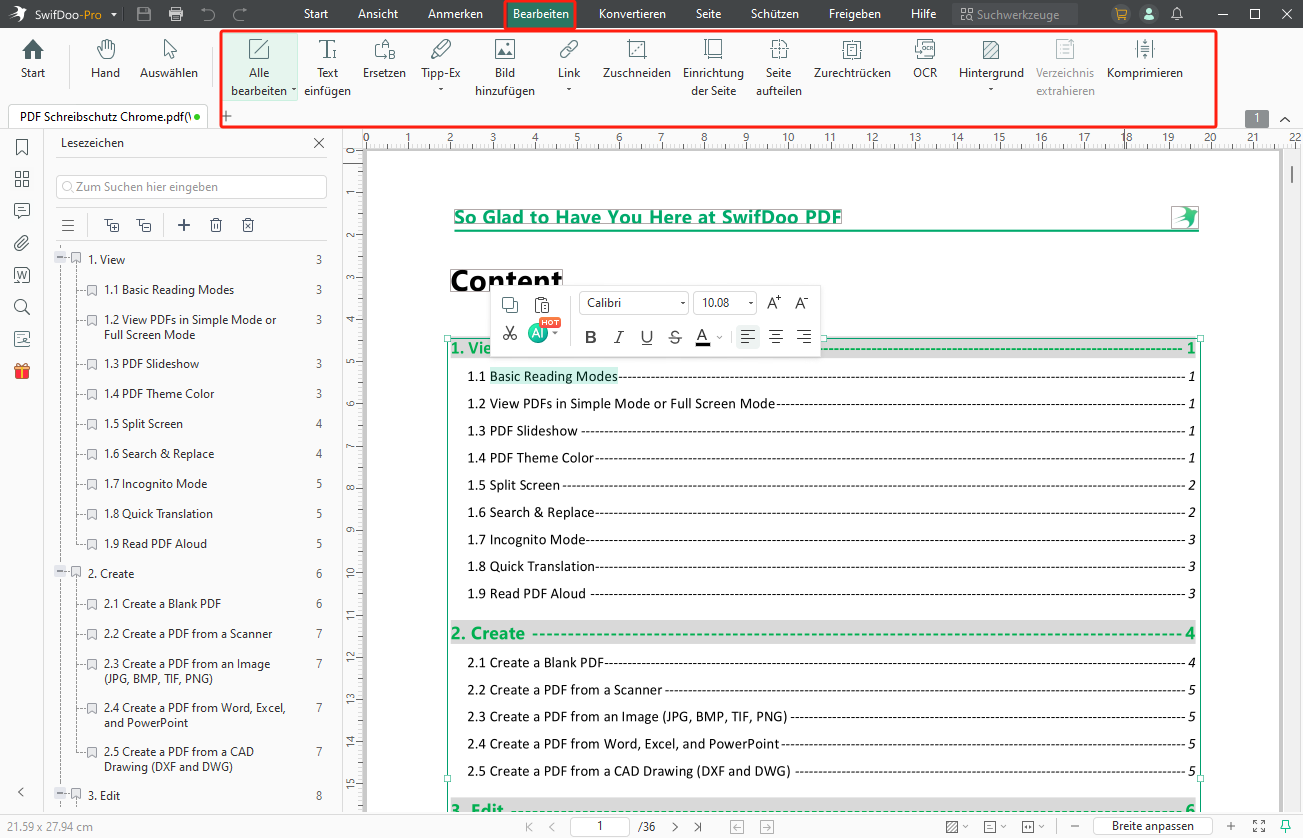Screen dimensions: 1303x838
Task: Click the green AI icon
Action: 539,334
